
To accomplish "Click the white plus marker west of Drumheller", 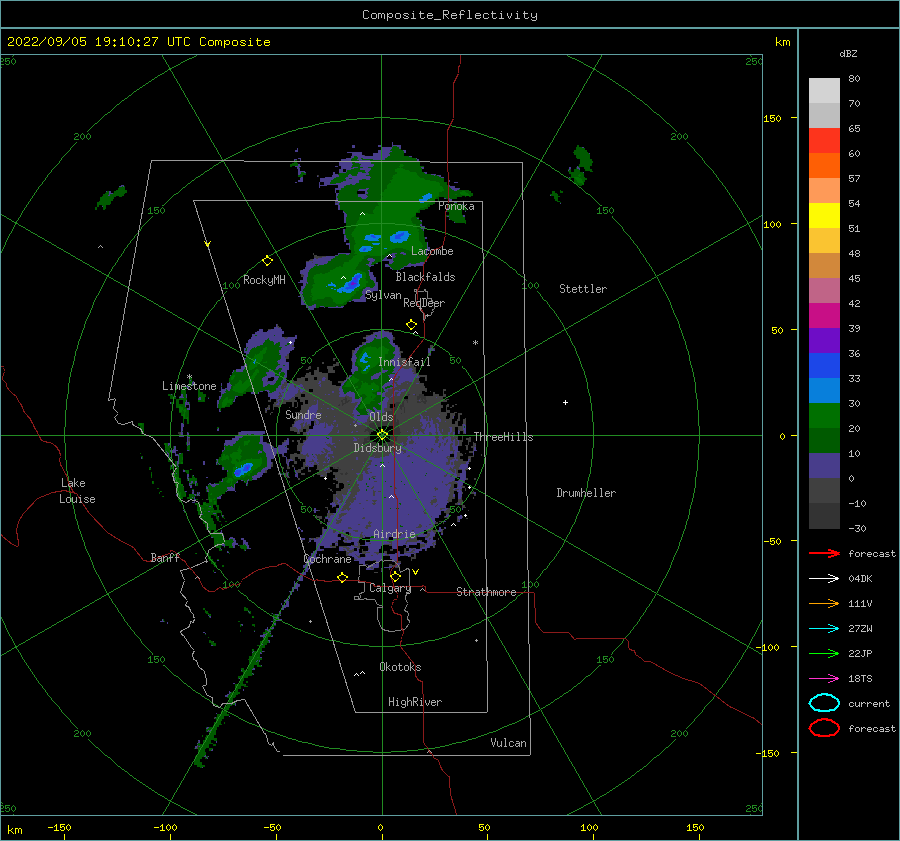I will [565, 402].
